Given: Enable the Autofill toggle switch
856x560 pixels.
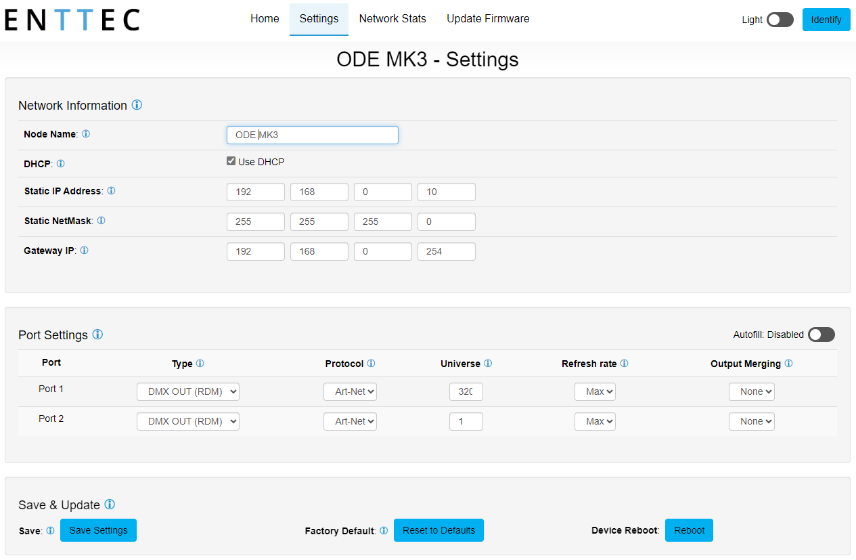Looking at the screenshot, I should coord(821,334).
